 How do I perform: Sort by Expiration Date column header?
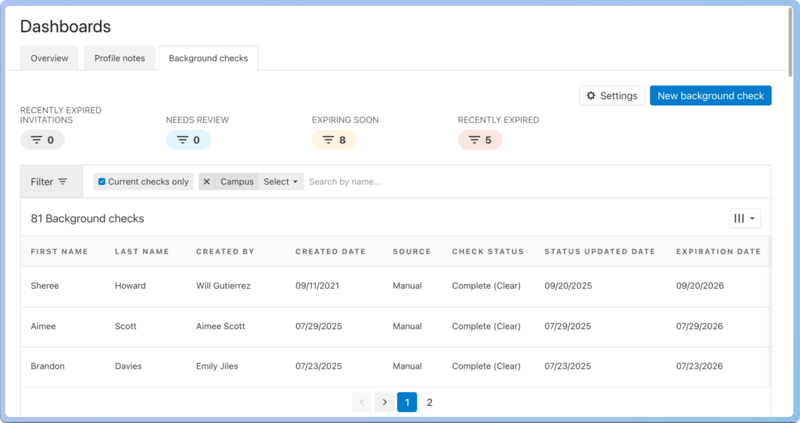point(718,252)
